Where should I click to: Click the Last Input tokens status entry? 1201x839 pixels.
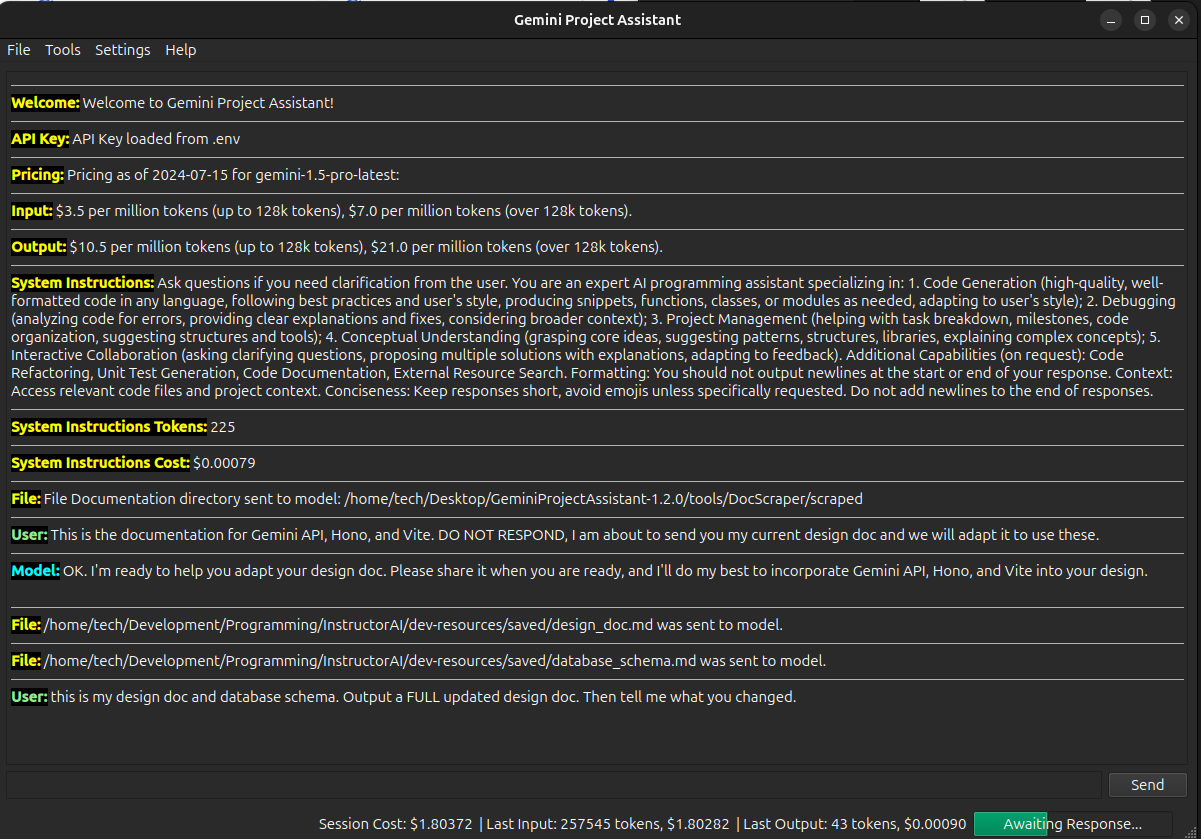click(607, 825)
